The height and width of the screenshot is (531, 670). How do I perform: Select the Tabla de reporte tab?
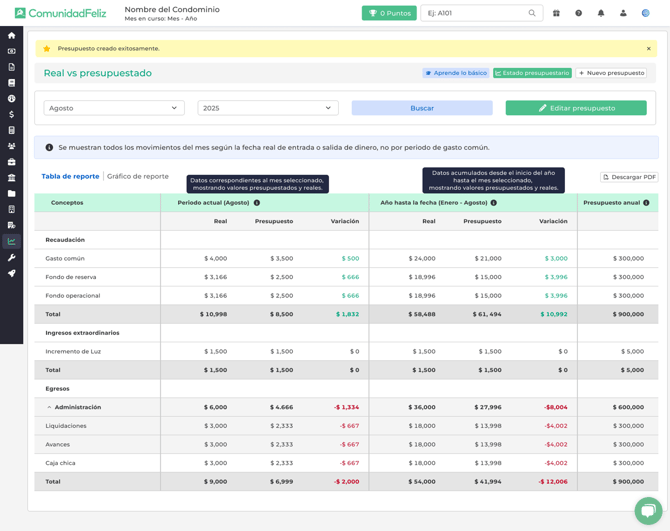pos(70,176)
